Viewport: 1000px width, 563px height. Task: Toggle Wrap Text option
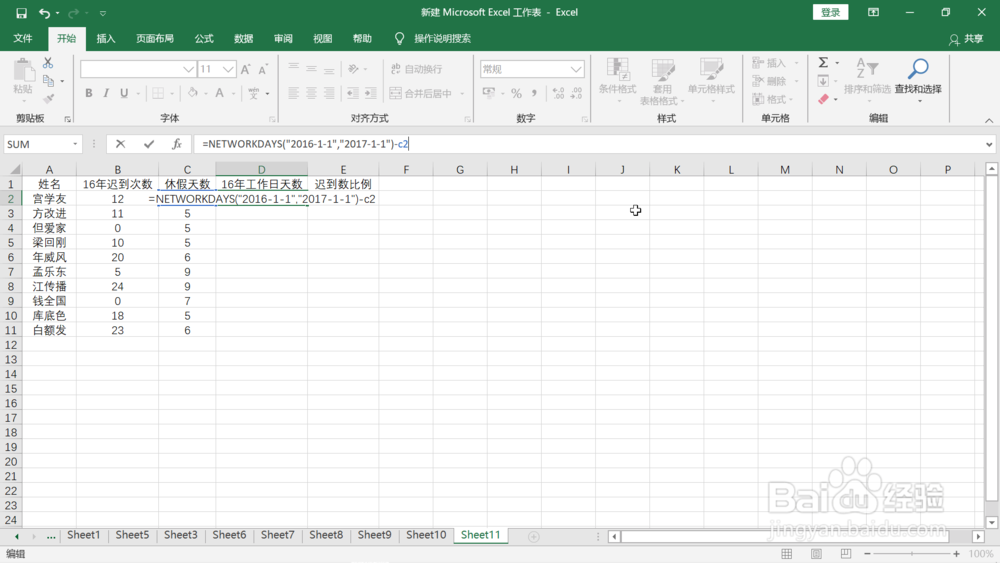point(416,69)
